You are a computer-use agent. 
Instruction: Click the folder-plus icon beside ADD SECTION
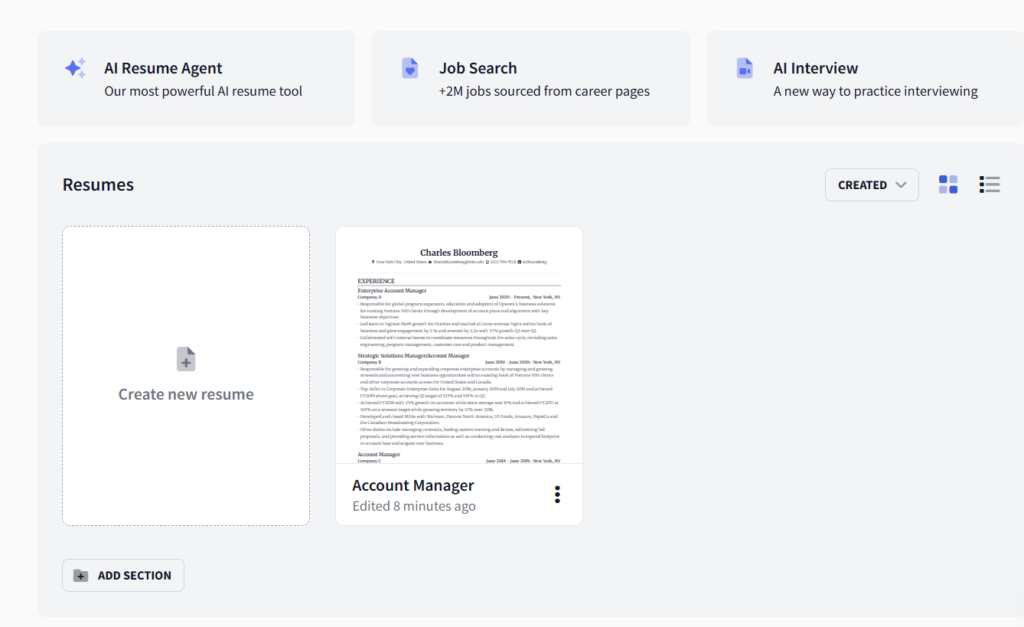(x=81, y=576)
